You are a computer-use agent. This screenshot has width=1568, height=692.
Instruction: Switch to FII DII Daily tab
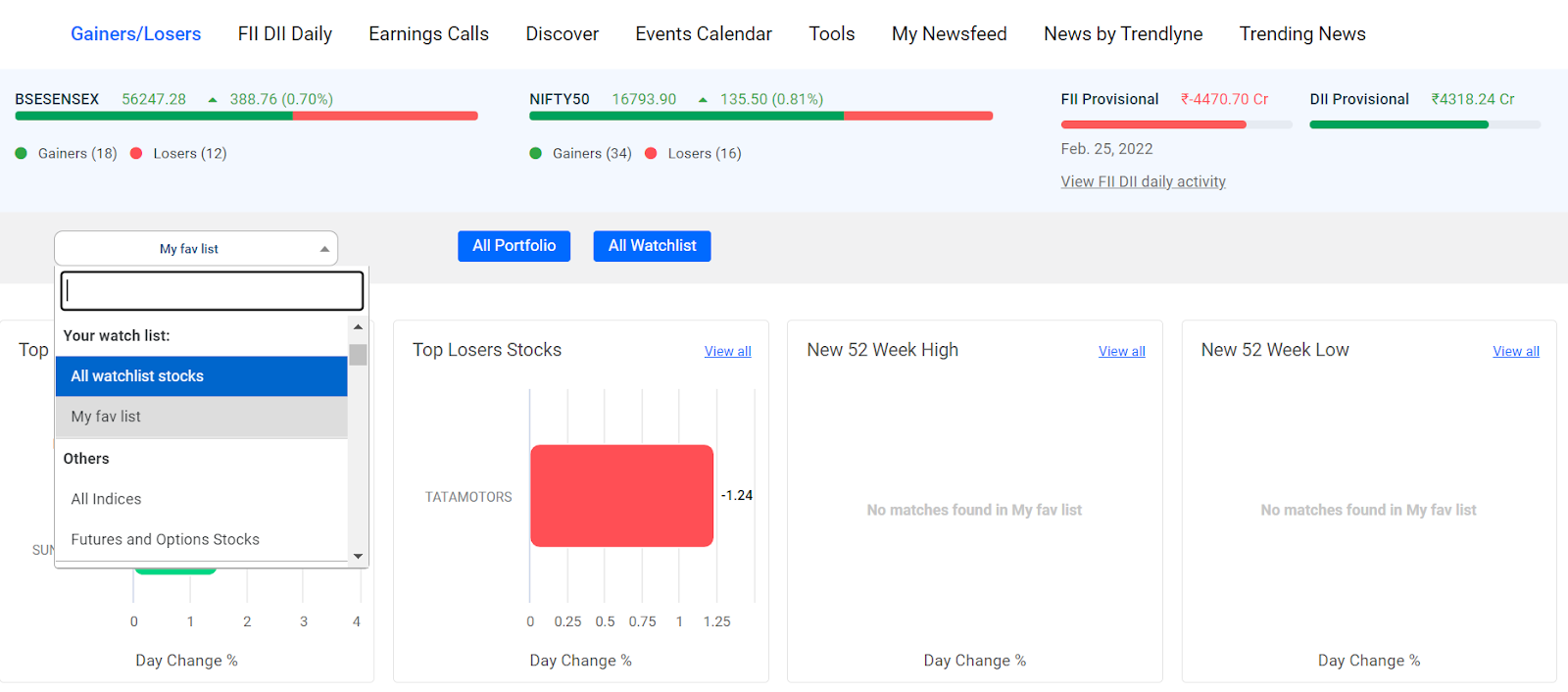[x=285, y=34]
